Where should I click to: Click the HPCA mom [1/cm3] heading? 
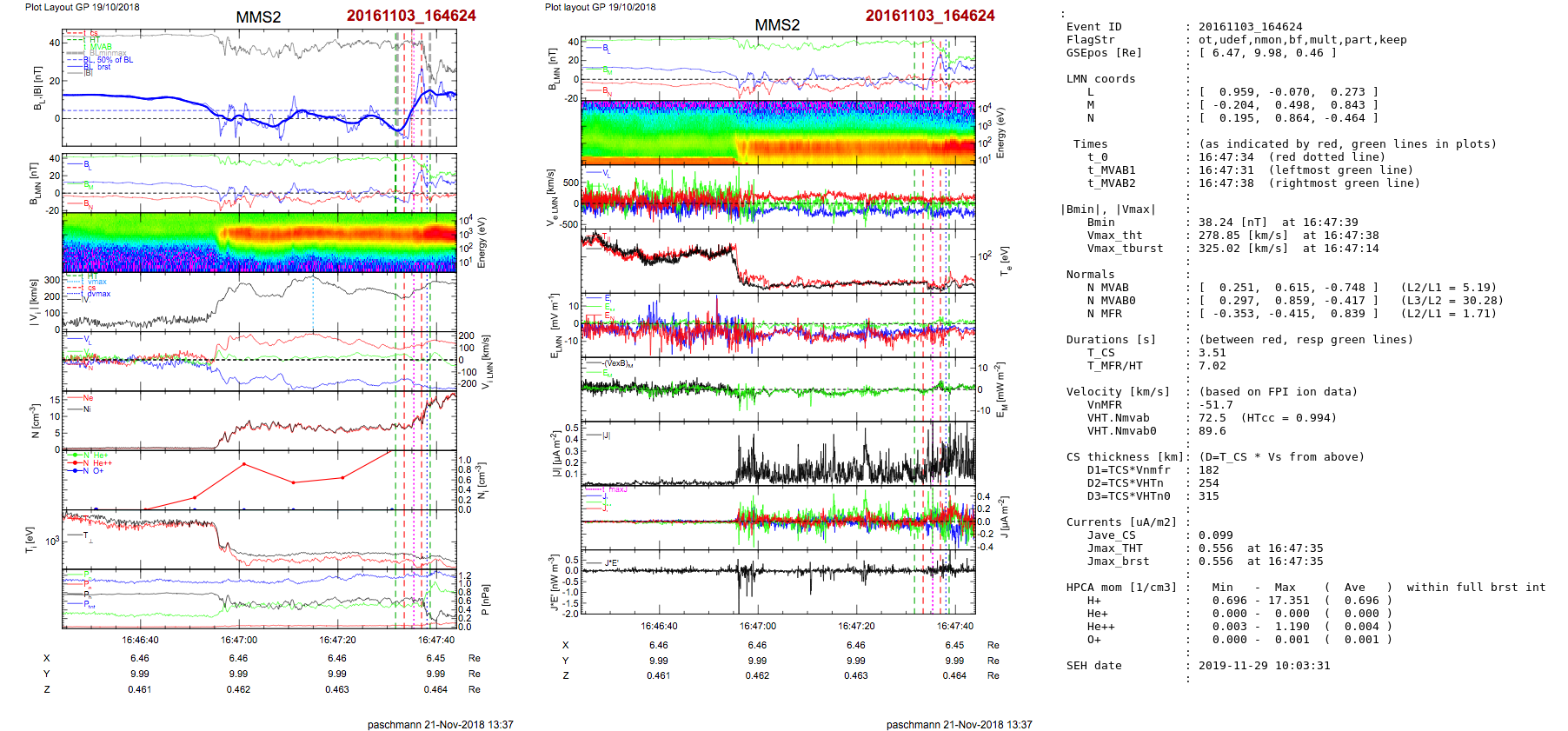point(1121,588)
